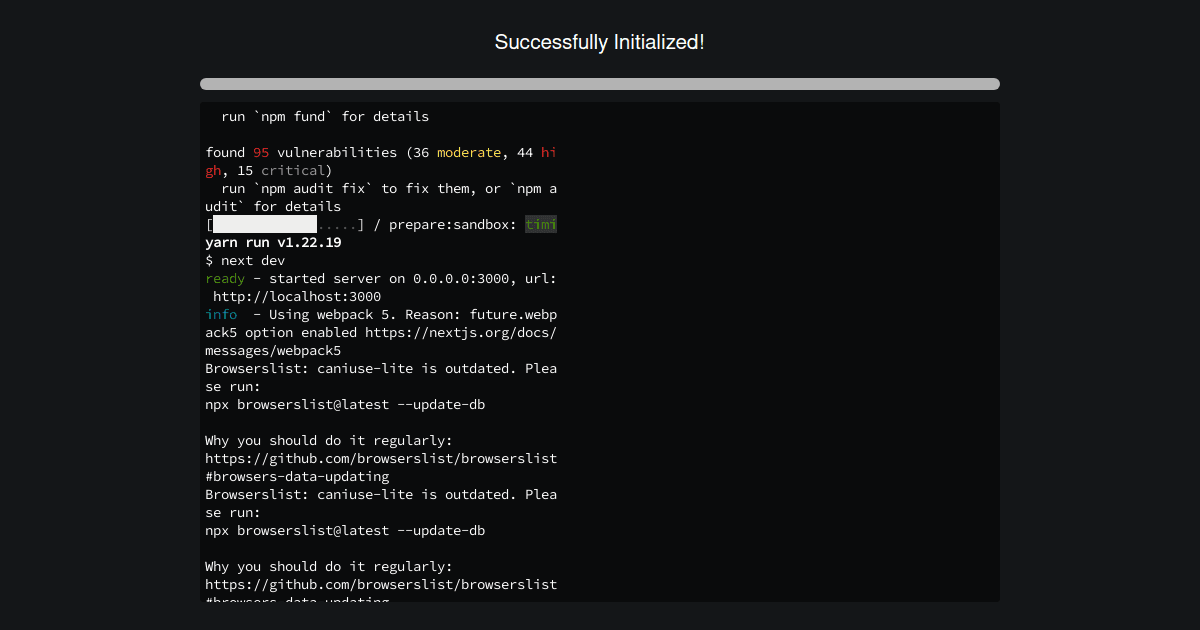Open the first browserslist GitHub link
1200x630 pixels.
(x=380, y=458)
